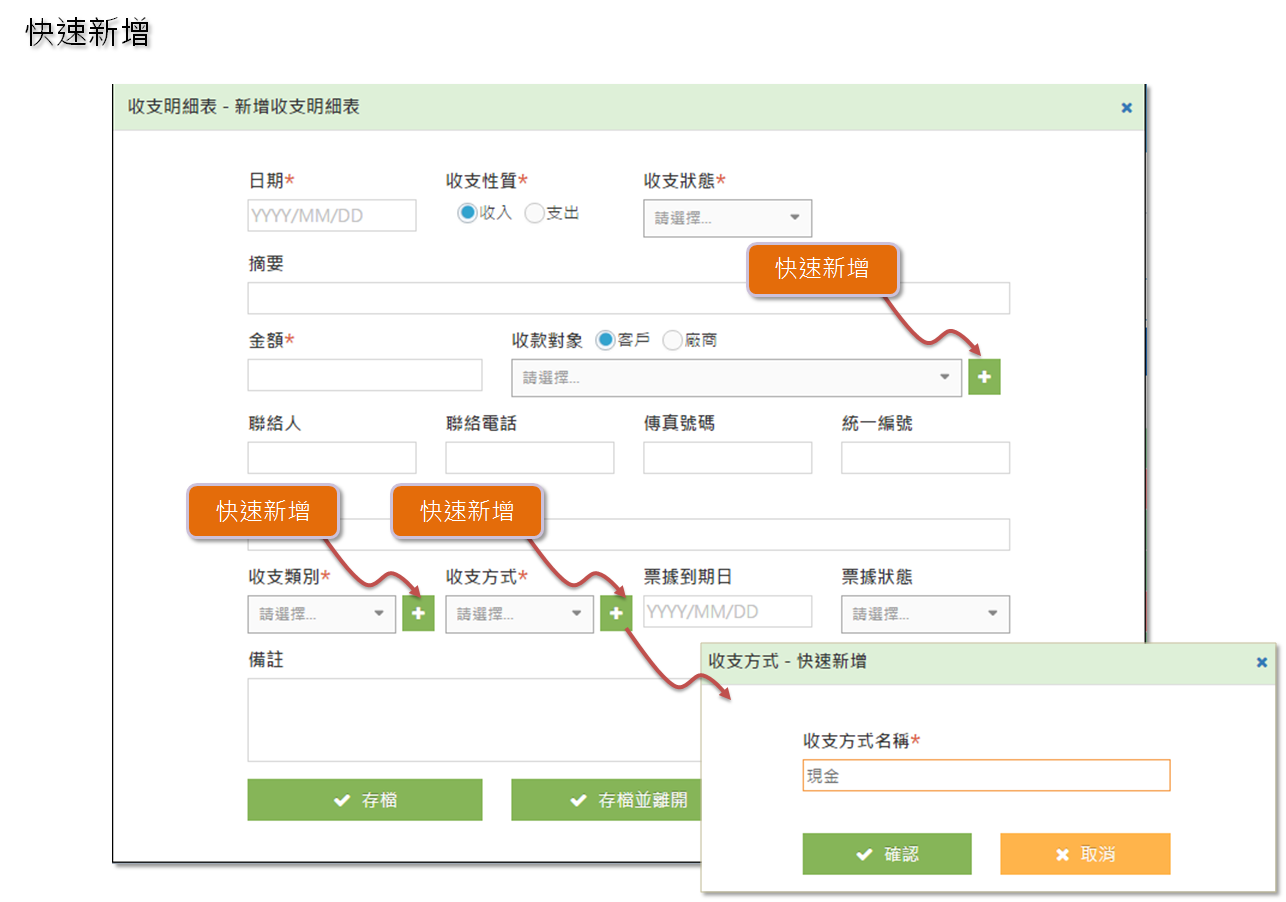Open the 收支類別 dropdown

322,614
